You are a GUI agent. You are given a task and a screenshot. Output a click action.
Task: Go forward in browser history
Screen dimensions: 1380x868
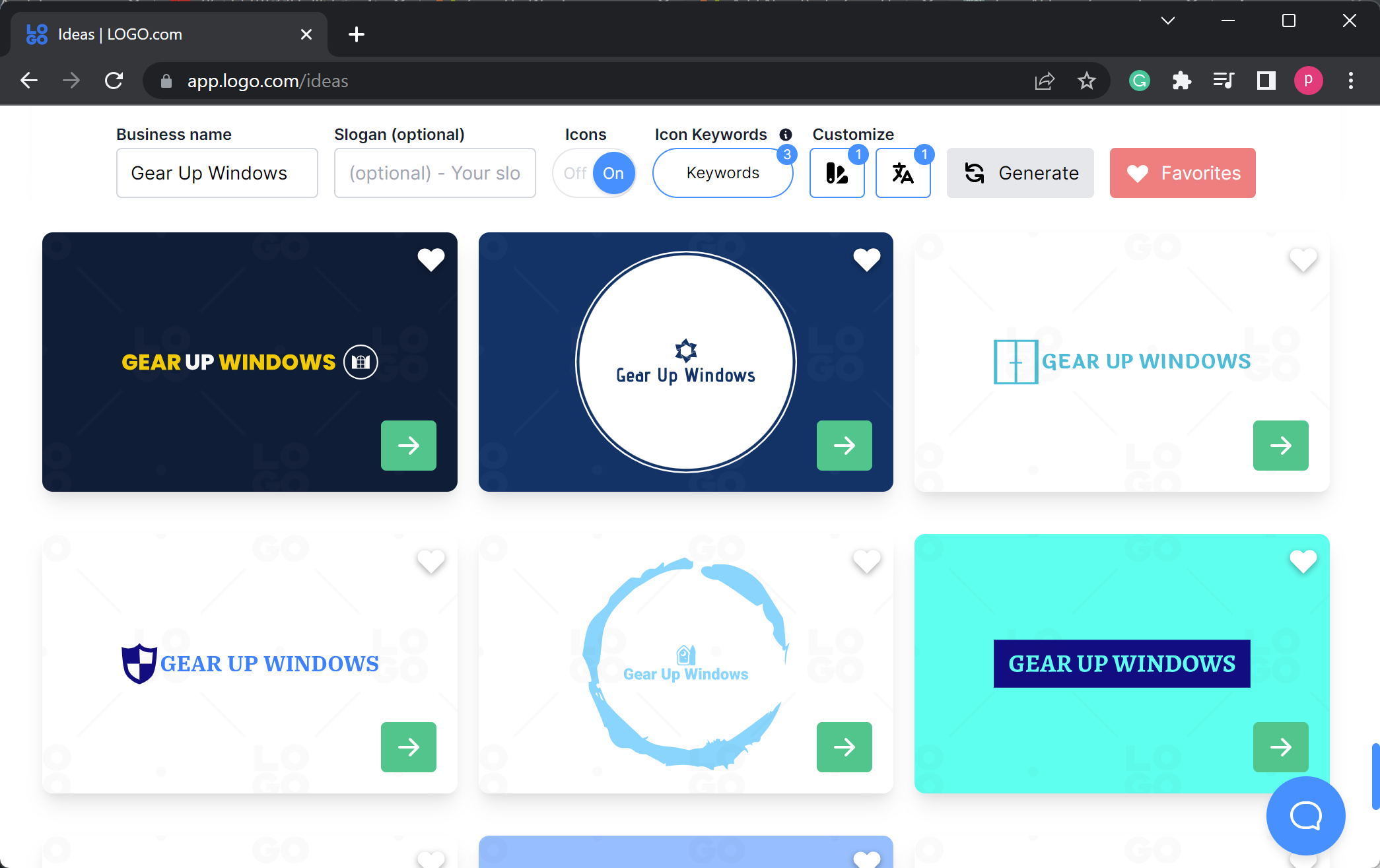(x=71, y=81)
